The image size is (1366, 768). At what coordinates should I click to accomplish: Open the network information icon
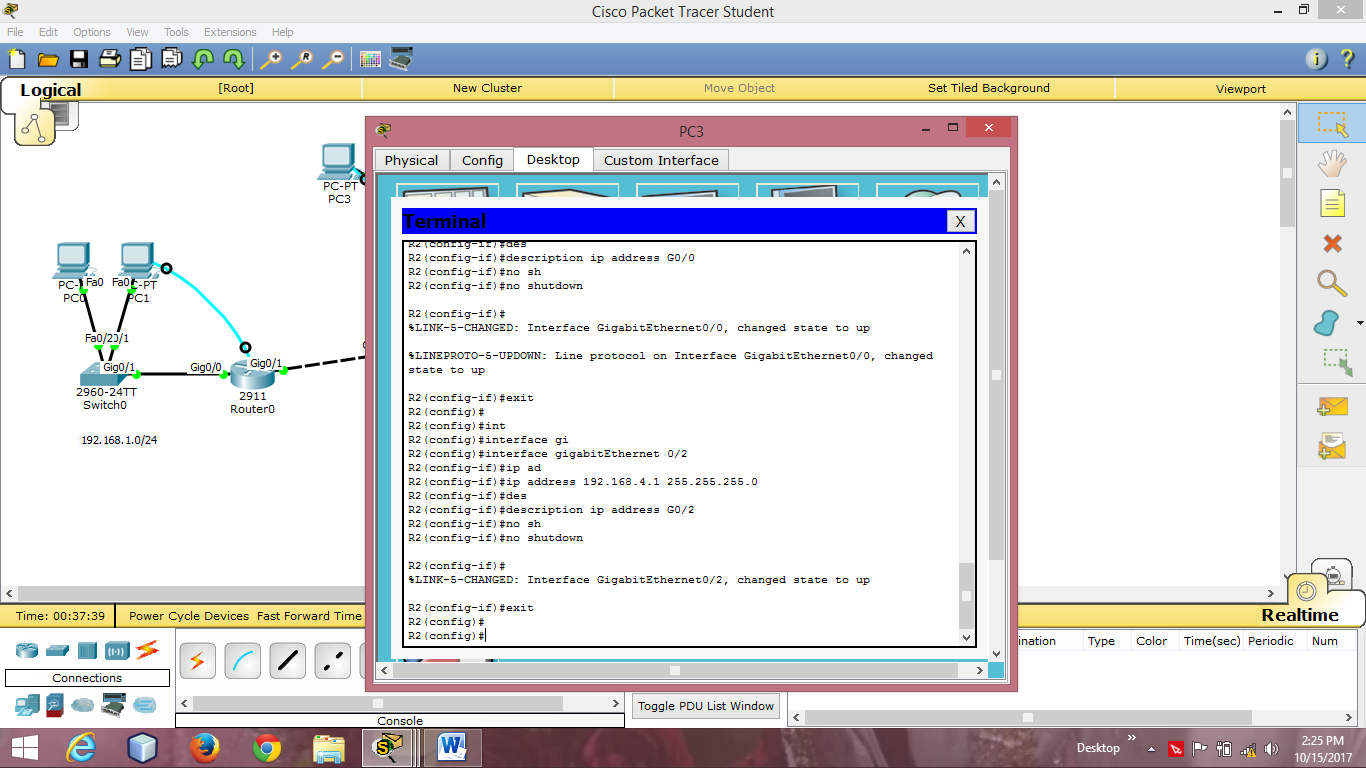coord(1317,59)
